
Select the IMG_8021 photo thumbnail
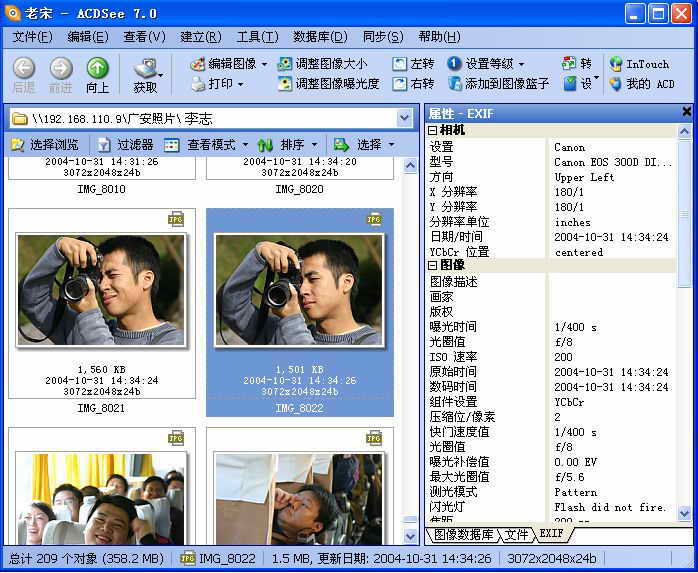pos(101,290)
